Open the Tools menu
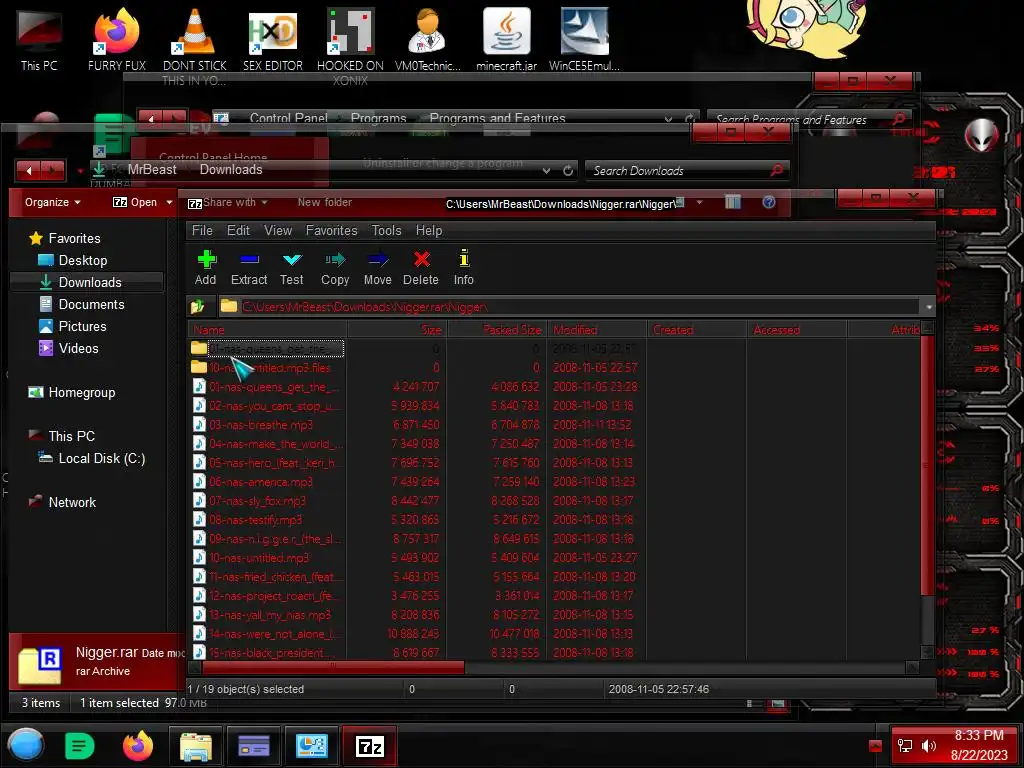 pos(387,231)
